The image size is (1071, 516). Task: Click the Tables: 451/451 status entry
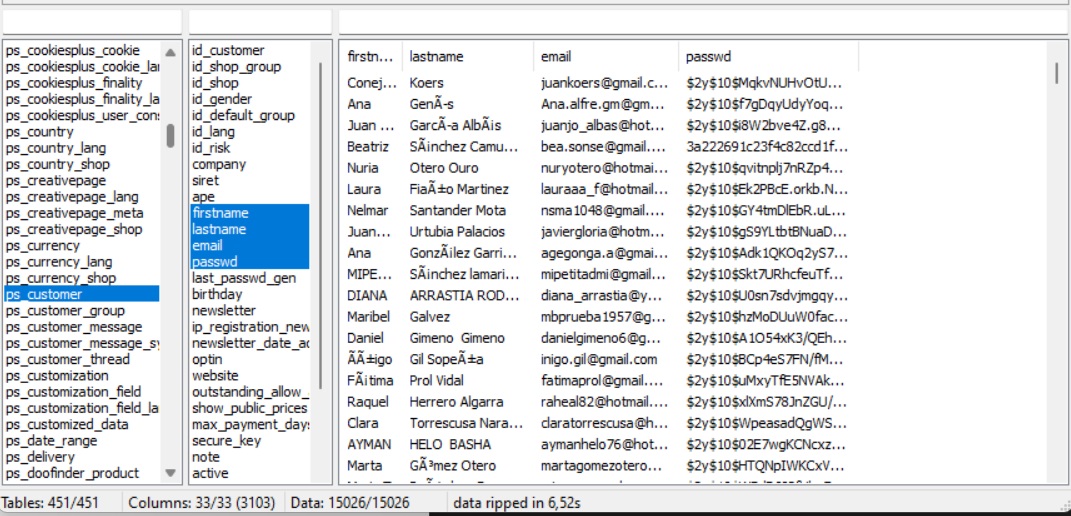coord(51,503)
